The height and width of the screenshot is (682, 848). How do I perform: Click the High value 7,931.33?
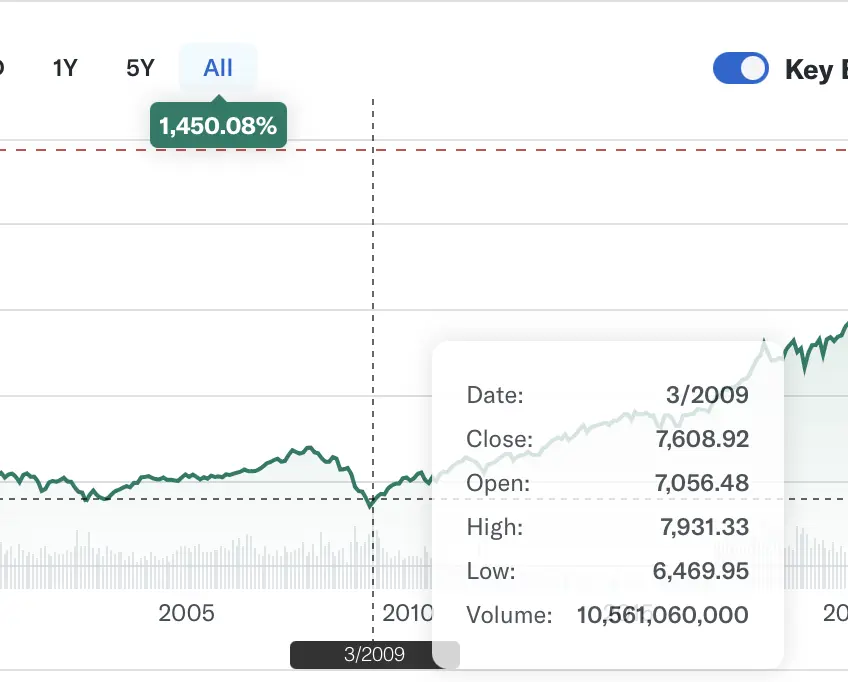tap(705, 527)
